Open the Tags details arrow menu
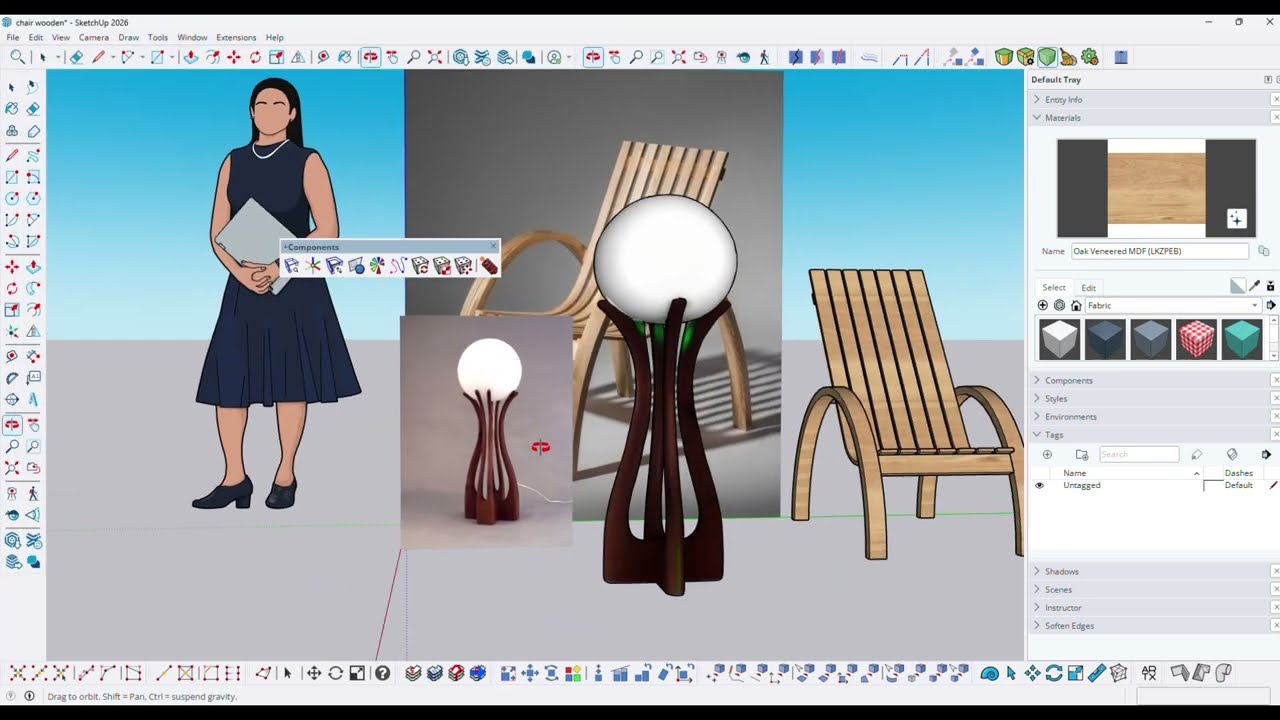This screenshot has width=1280, height=720. coord(1266,455)
